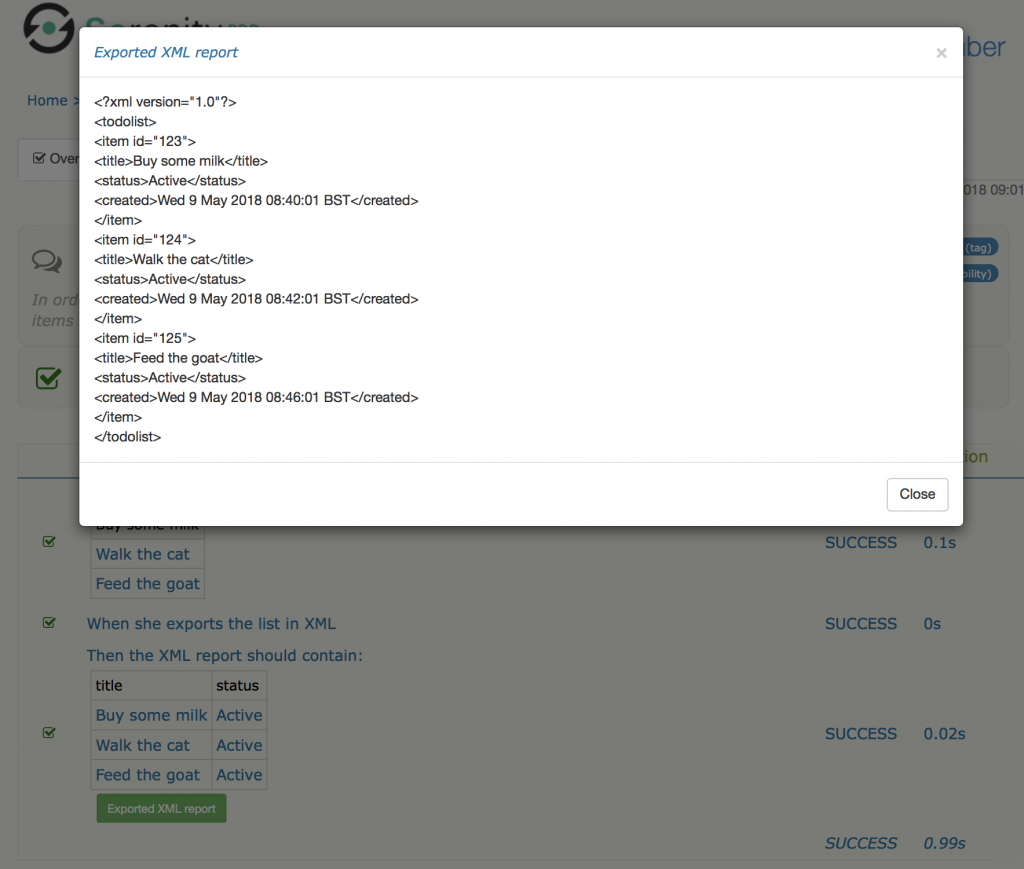Click the check icon beside 'When she exports the list'

(x=49, y=623)
